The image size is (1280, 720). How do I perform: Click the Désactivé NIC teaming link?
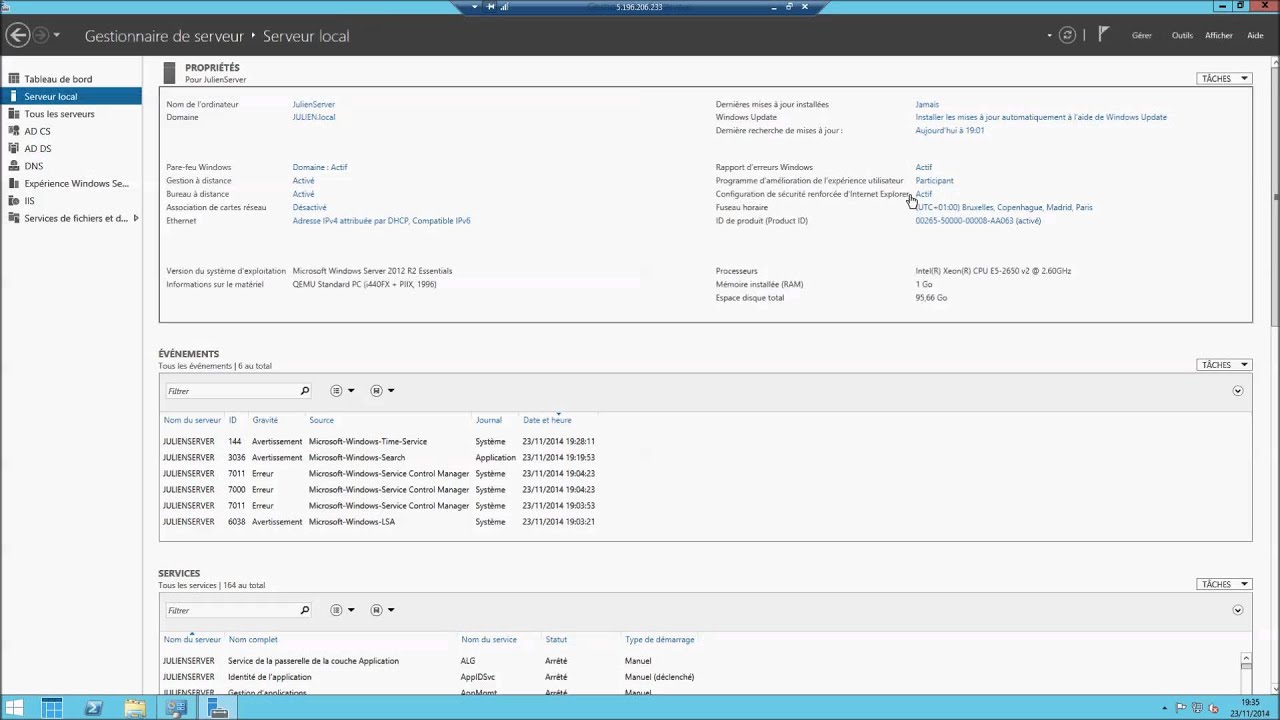[309, 207]
